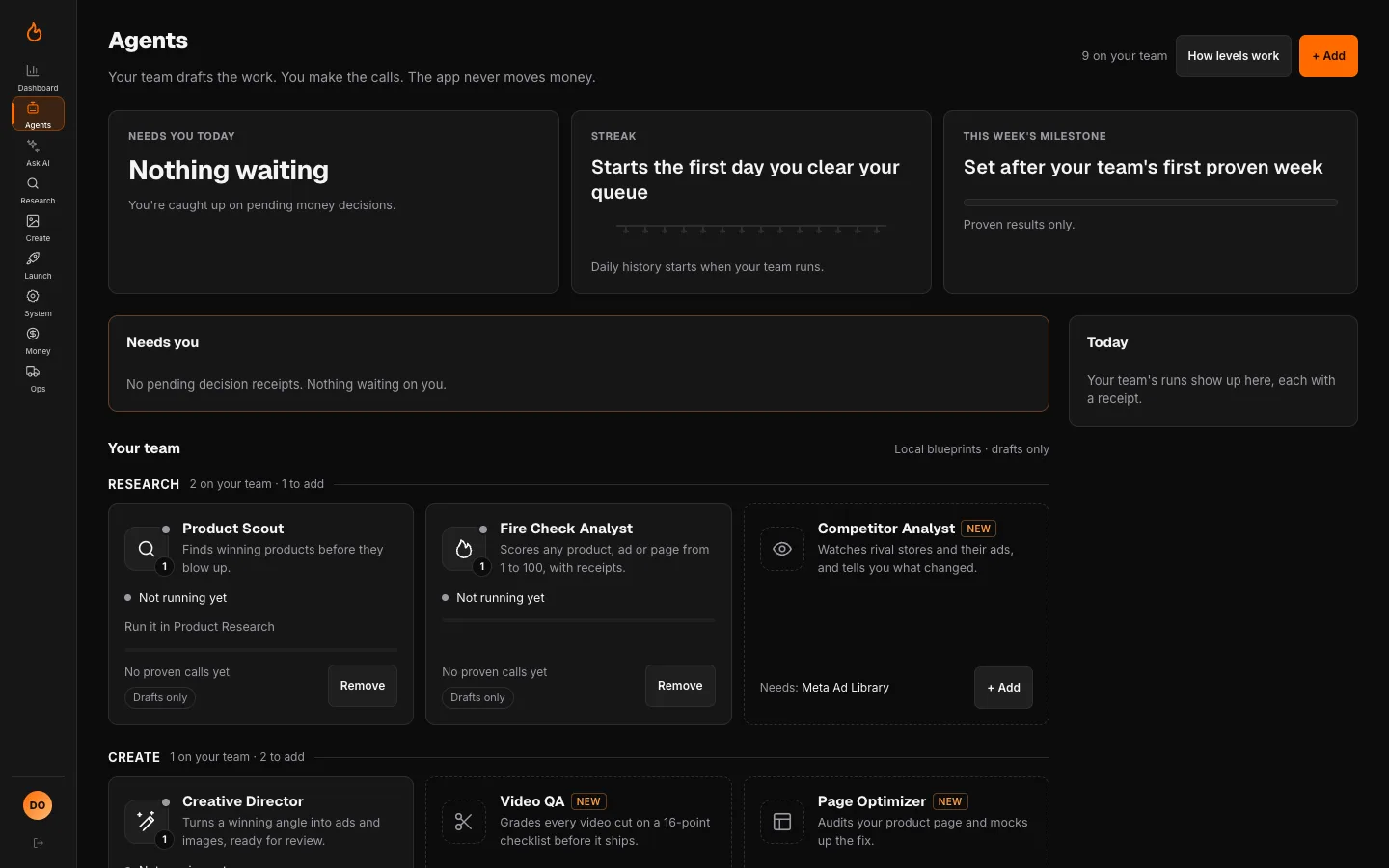Open the Dashboard sidebar item
This screenshot has height=868, width=1389.
38,77
